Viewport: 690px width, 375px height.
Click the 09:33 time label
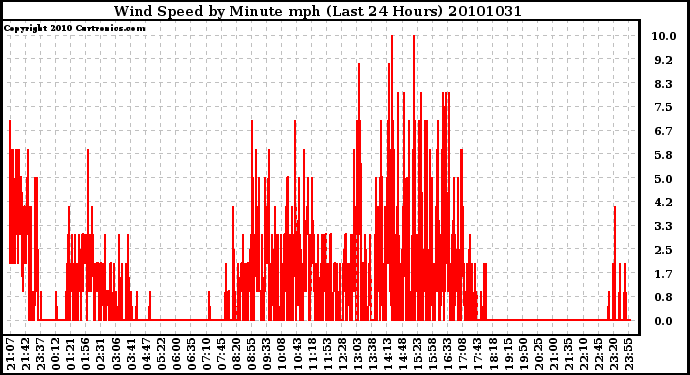(x=266, y=355)
